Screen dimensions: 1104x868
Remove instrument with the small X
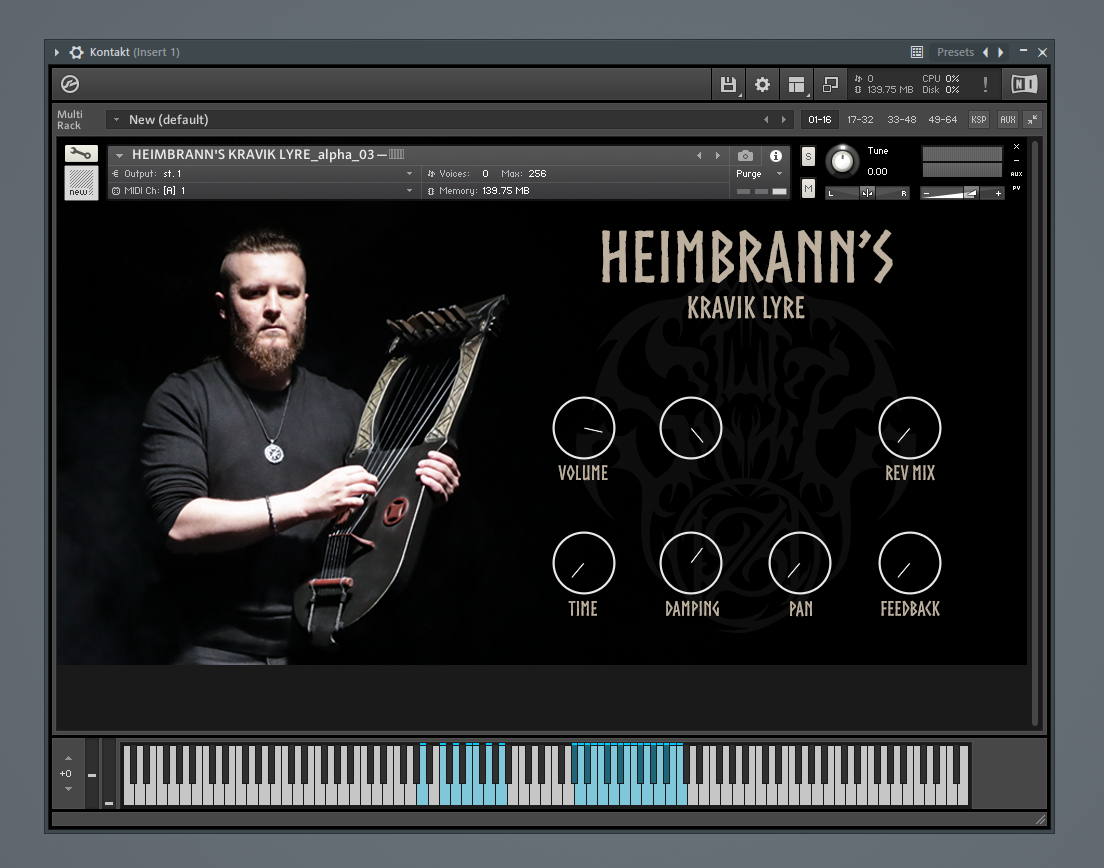coord(1016,146)
